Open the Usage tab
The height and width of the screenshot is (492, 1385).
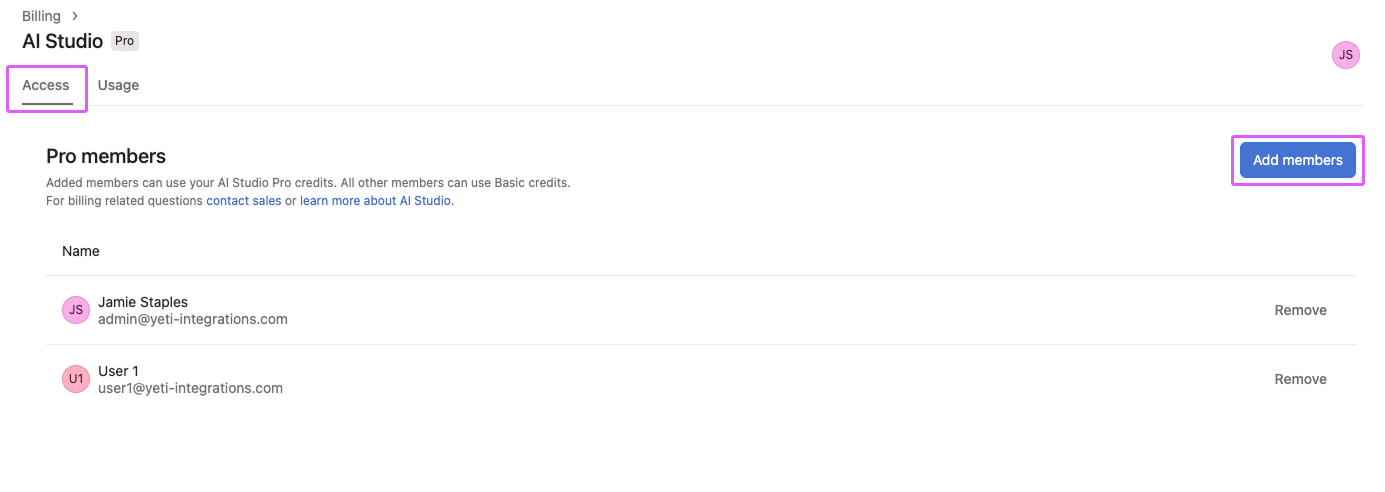click(118, 85)
